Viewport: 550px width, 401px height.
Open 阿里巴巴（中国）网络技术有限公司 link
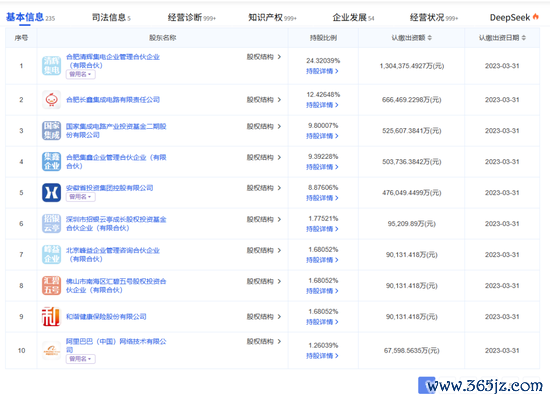[x=116, y=346]
